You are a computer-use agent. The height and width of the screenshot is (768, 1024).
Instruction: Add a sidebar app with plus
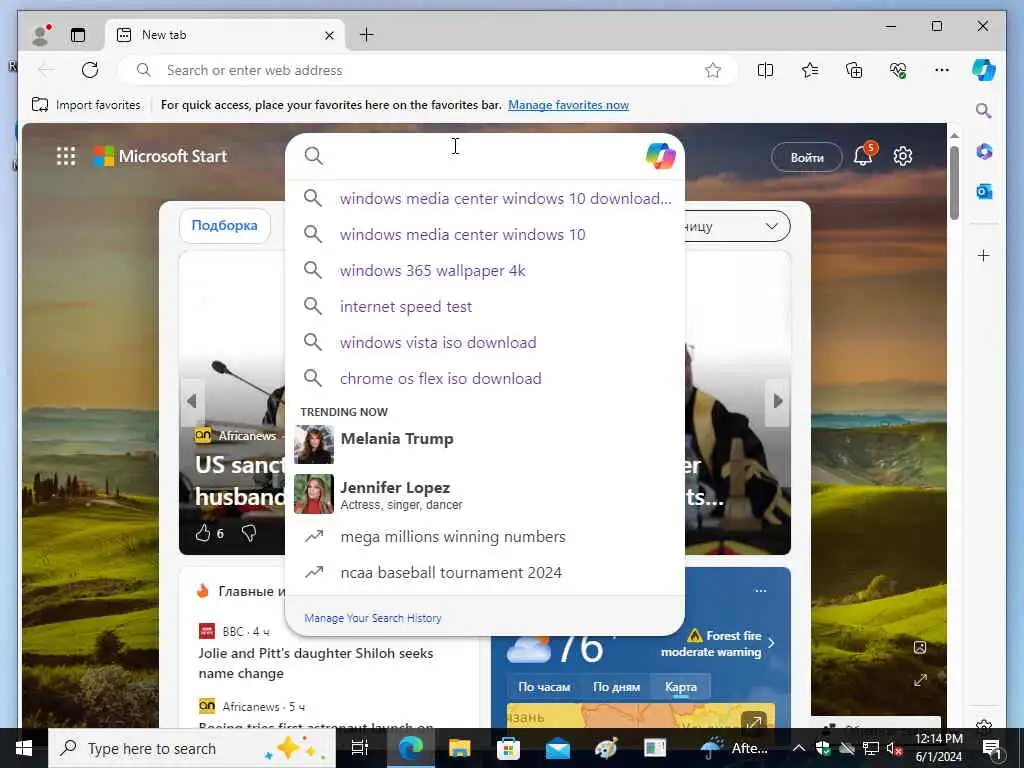click(984, 255)
